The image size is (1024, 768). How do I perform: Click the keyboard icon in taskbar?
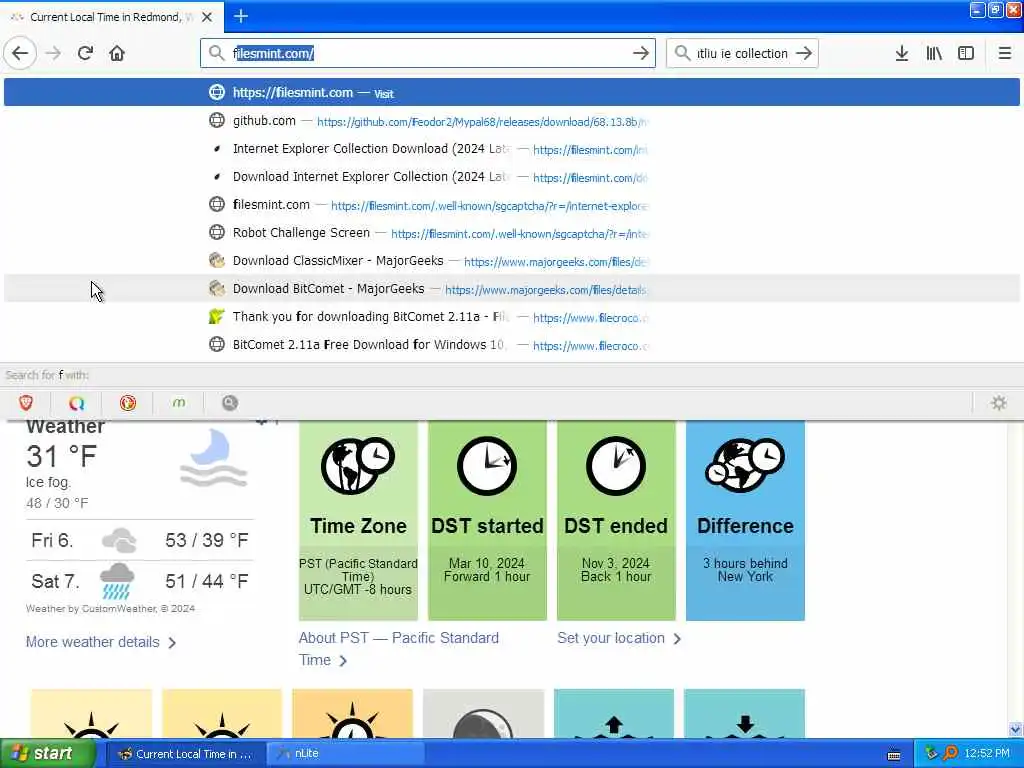coord(893,755)
